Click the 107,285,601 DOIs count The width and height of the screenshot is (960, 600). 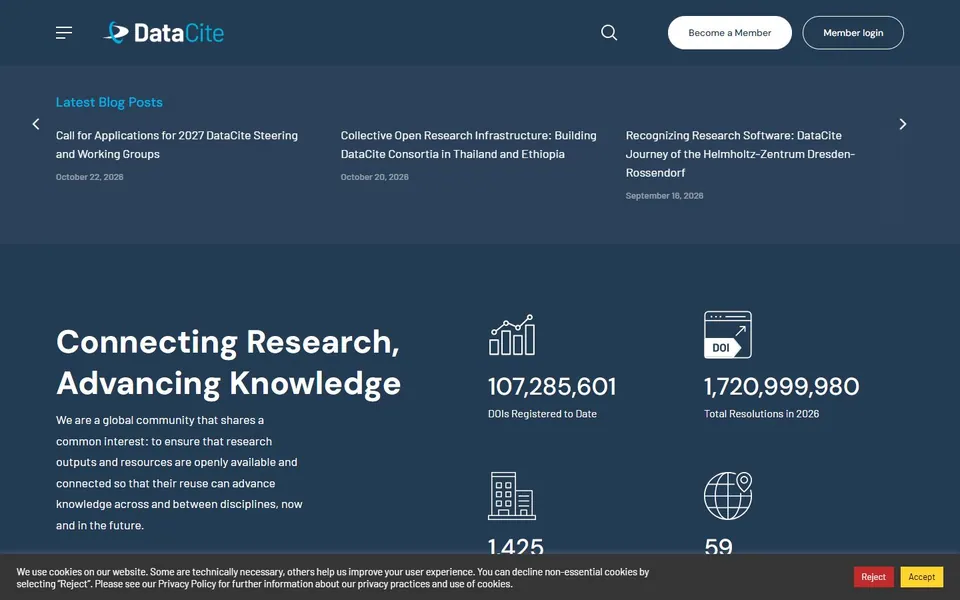(552, 386)
